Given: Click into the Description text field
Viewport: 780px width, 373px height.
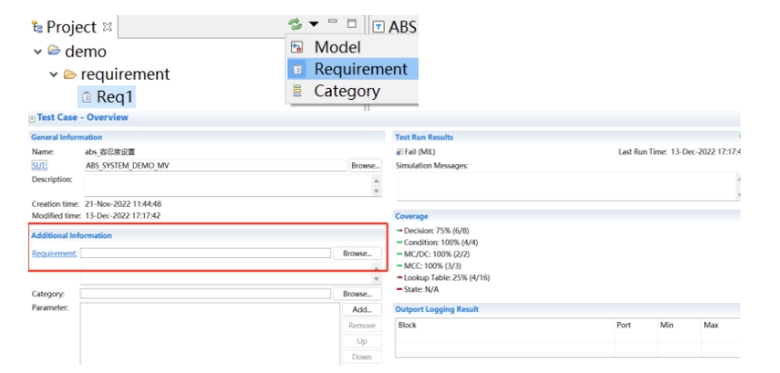Looking at the screenshot, I should (229, 186).
